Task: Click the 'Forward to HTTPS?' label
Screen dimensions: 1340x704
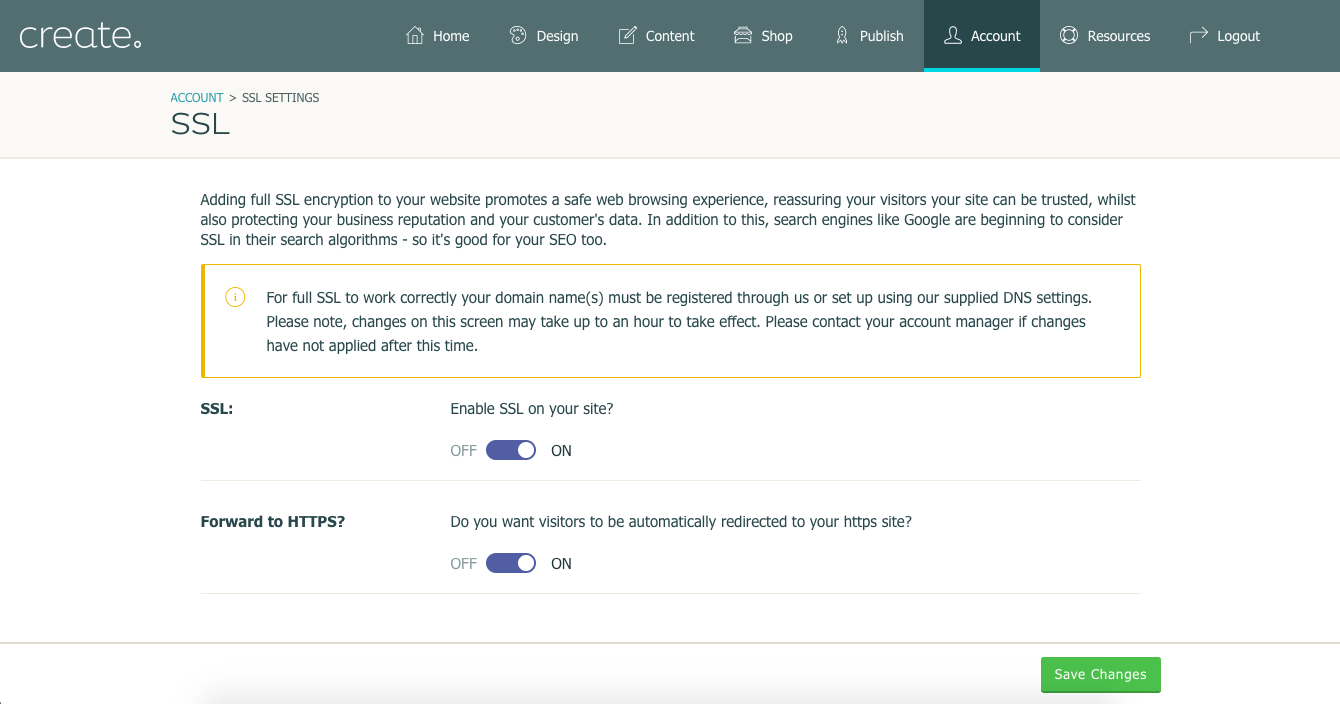Action: 273,522
